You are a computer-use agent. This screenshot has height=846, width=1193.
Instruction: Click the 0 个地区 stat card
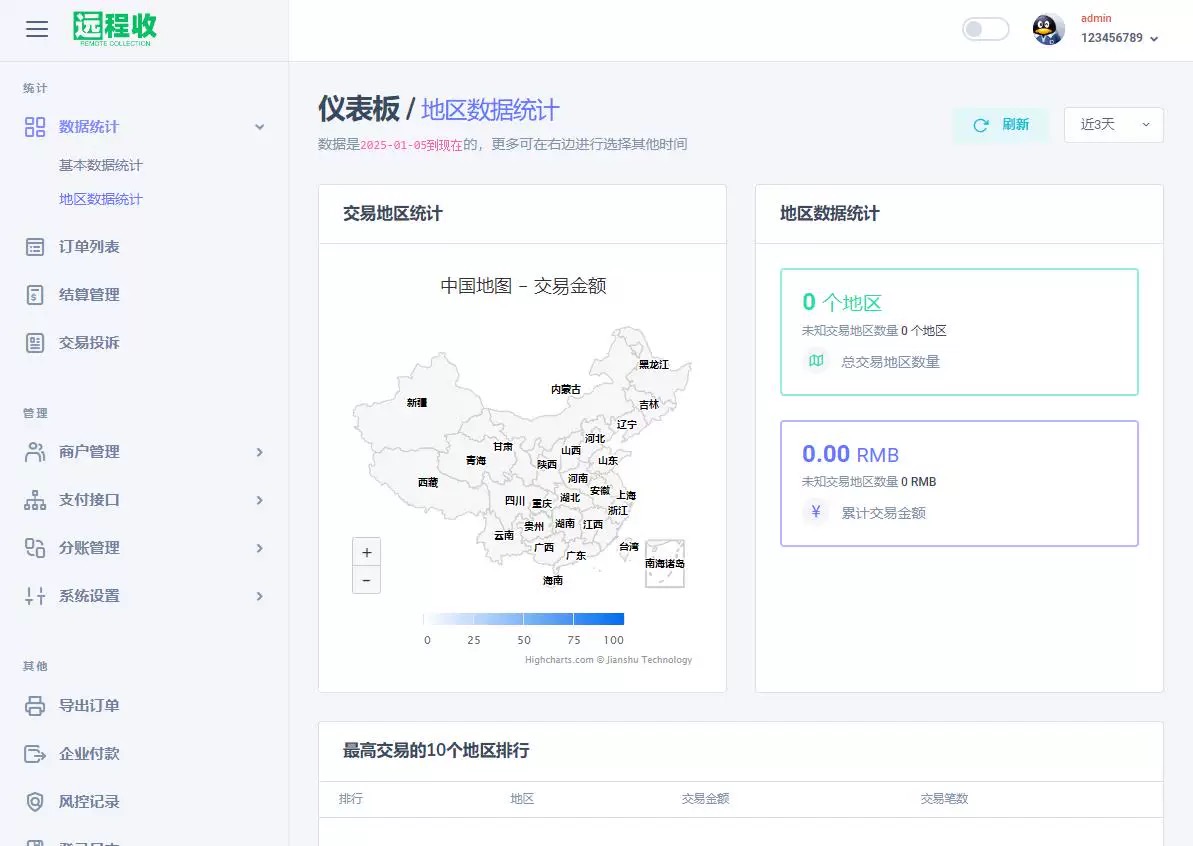[959, 332]
